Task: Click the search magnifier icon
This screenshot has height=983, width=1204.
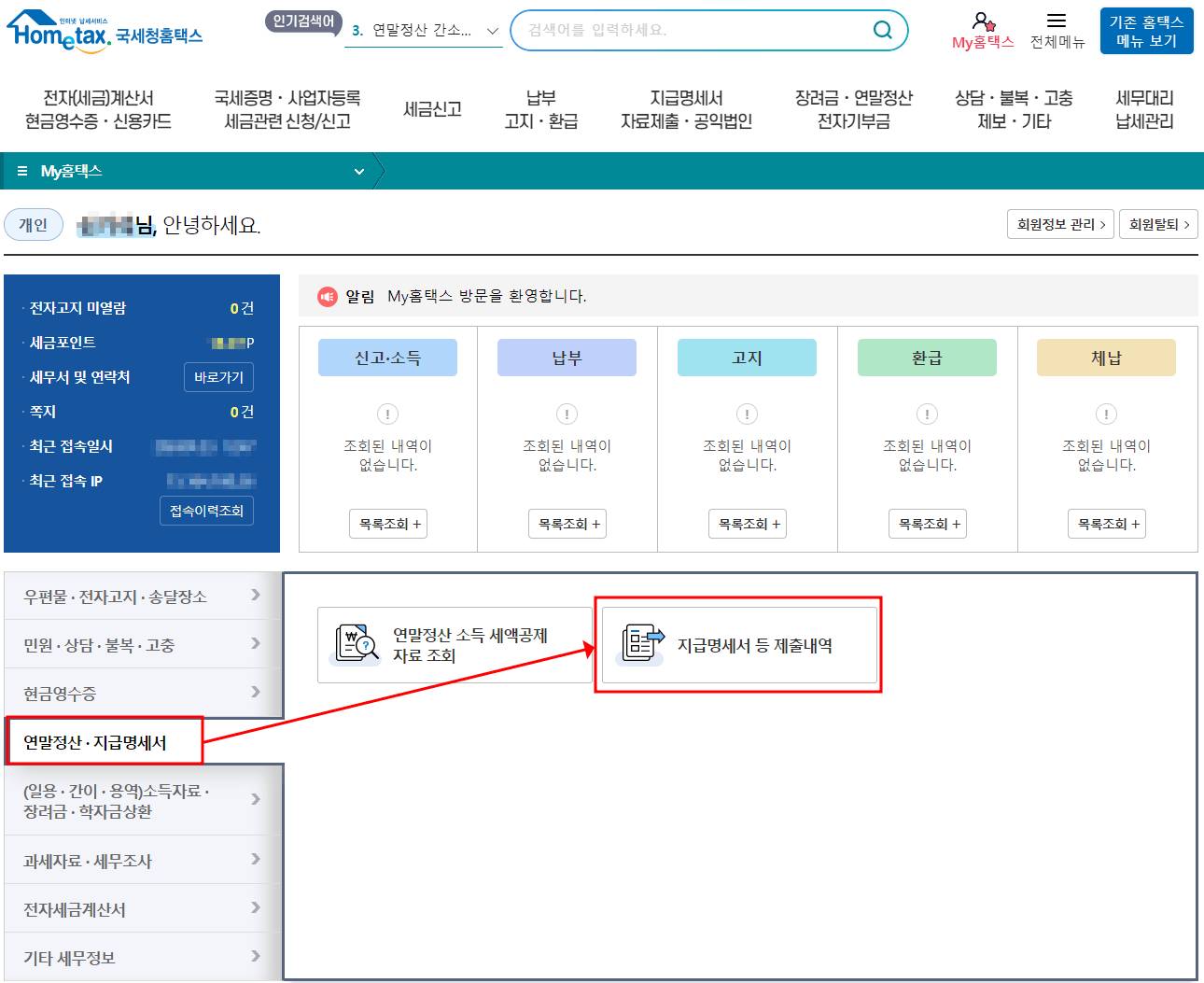Action: point(882,30)
